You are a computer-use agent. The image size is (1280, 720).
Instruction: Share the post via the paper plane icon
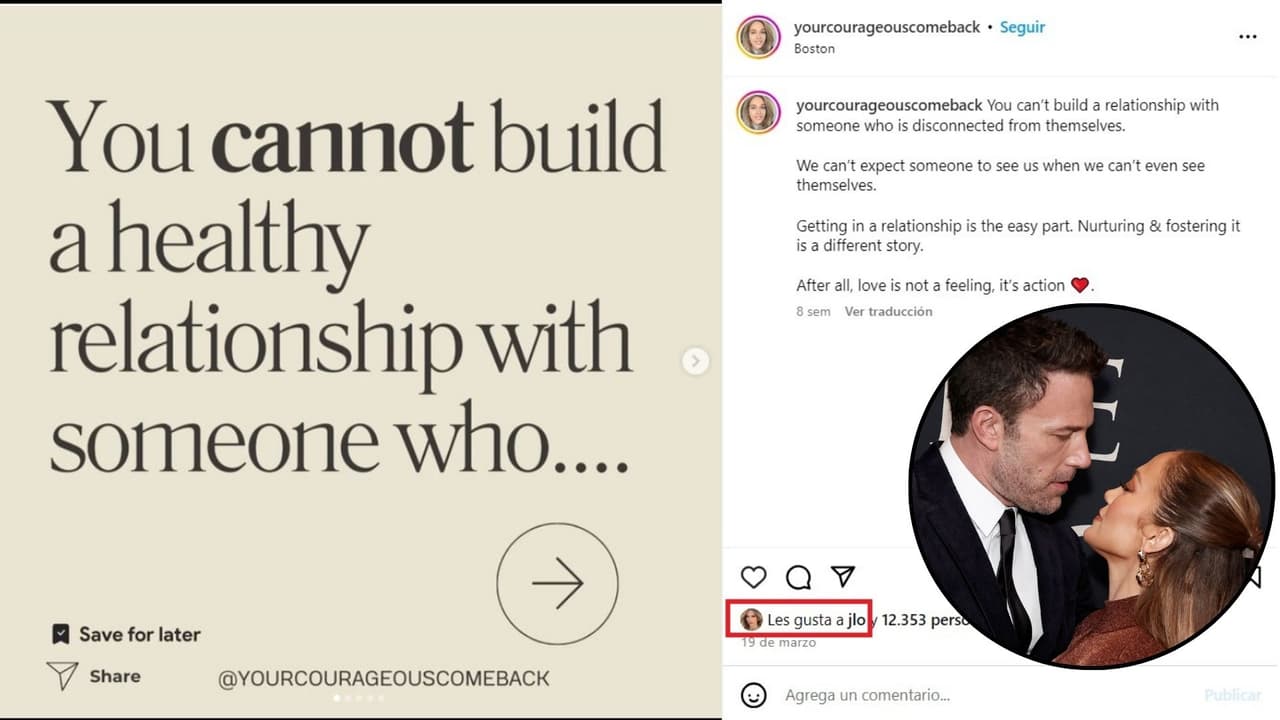842,576
